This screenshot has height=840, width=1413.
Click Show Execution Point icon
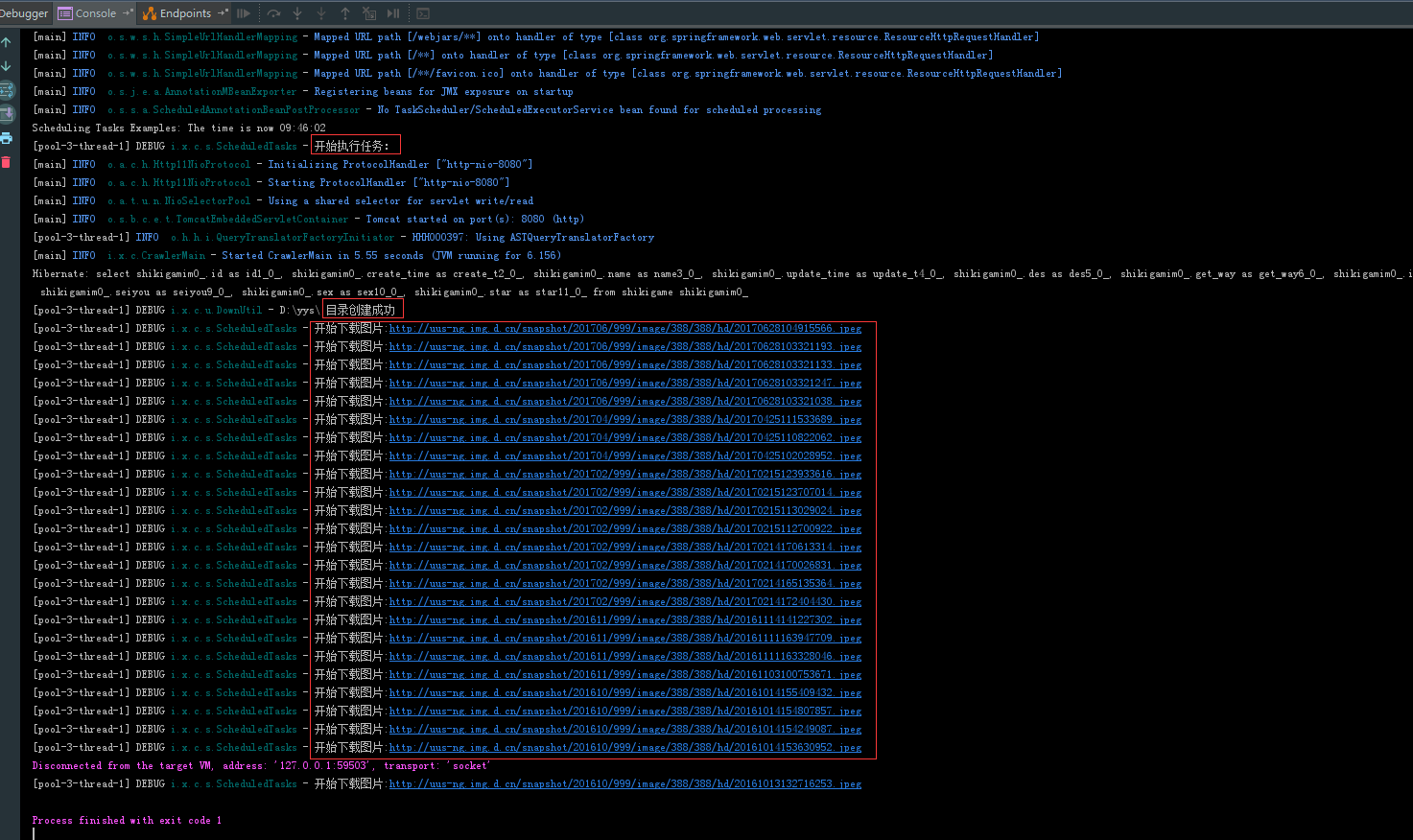point(244,13)
